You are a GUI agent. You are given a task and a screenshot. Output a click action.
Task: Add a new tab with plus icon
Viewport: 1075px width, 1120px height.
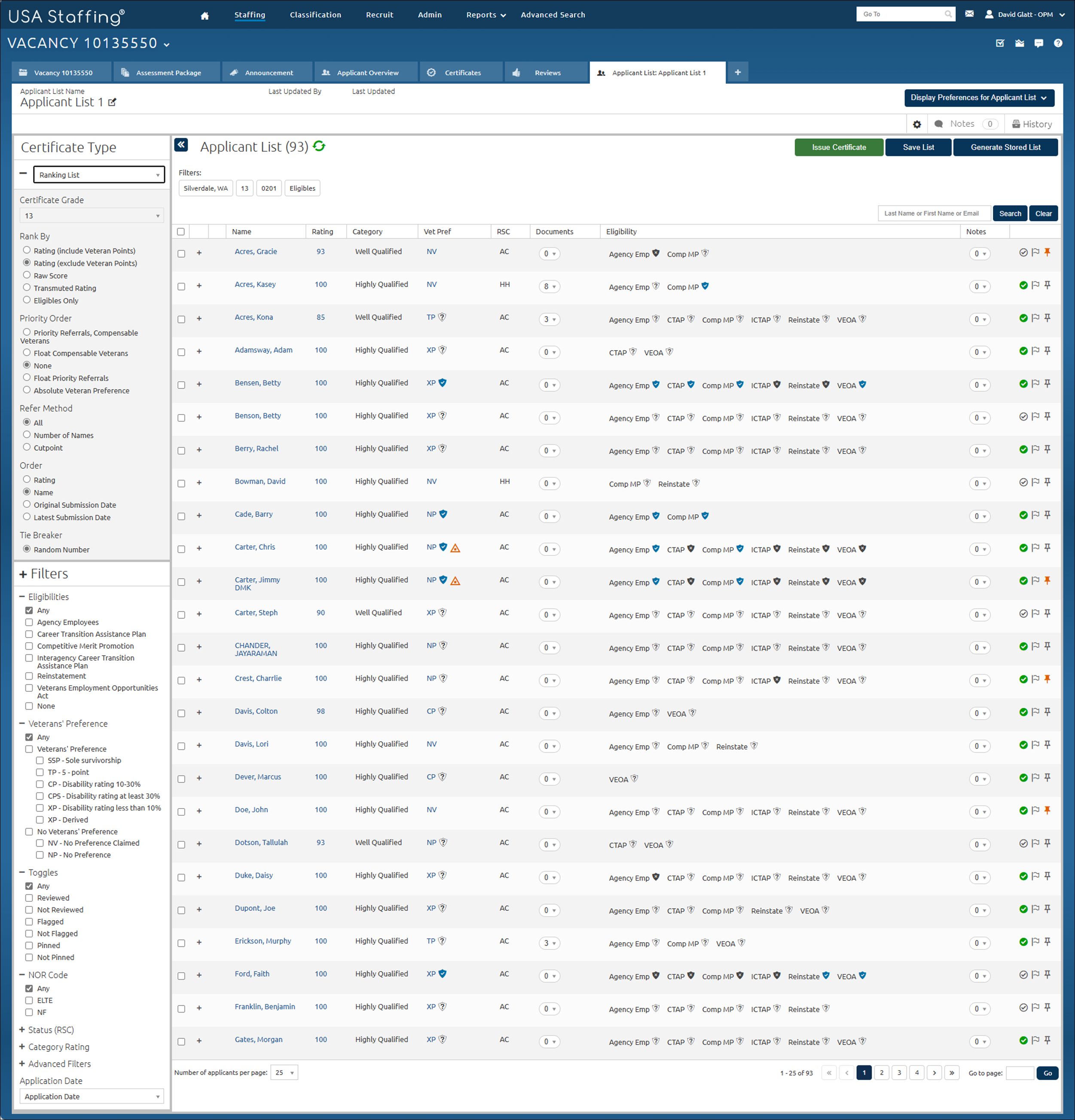pos(738,73)
